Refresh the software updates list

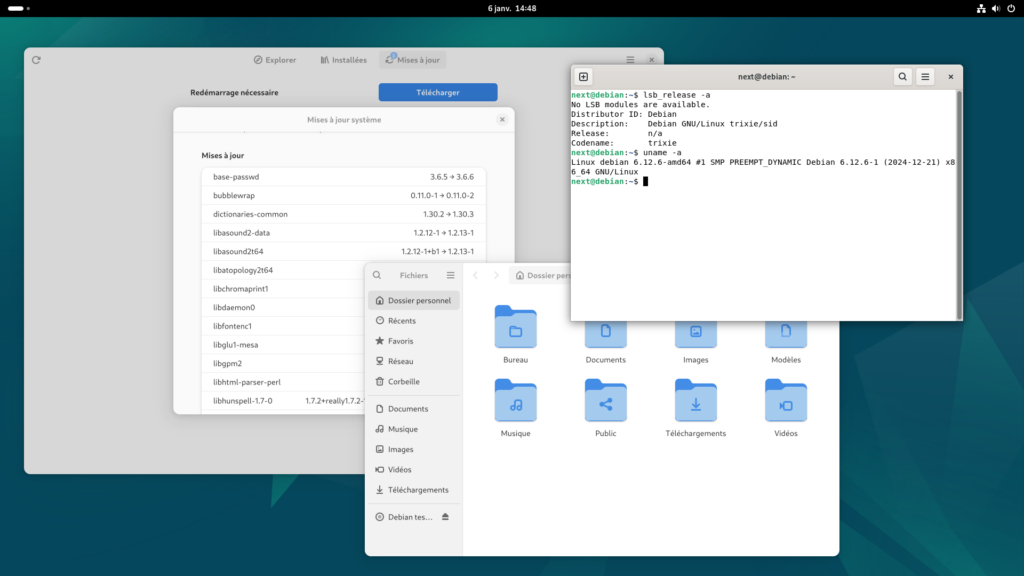(x=36, y=60)
